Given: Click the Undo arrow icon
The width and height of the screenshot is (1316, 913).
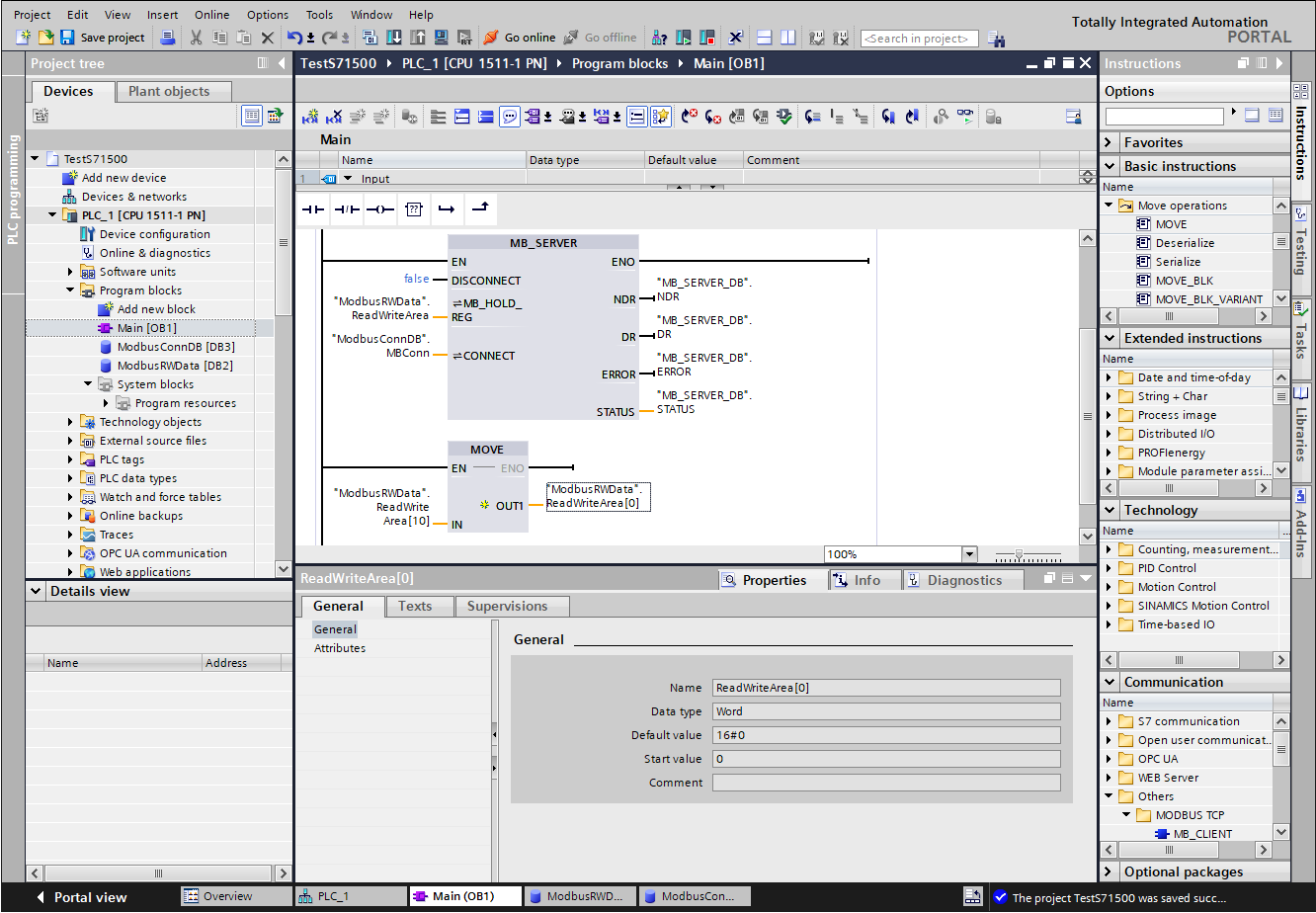Looking at the screenshot, I should (295, 38).
